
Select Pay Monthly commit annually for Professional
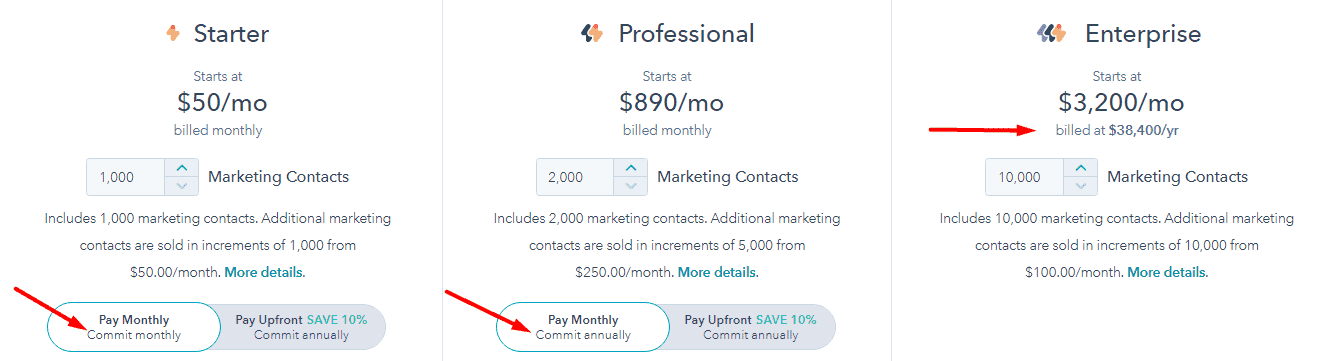[582, 327]
